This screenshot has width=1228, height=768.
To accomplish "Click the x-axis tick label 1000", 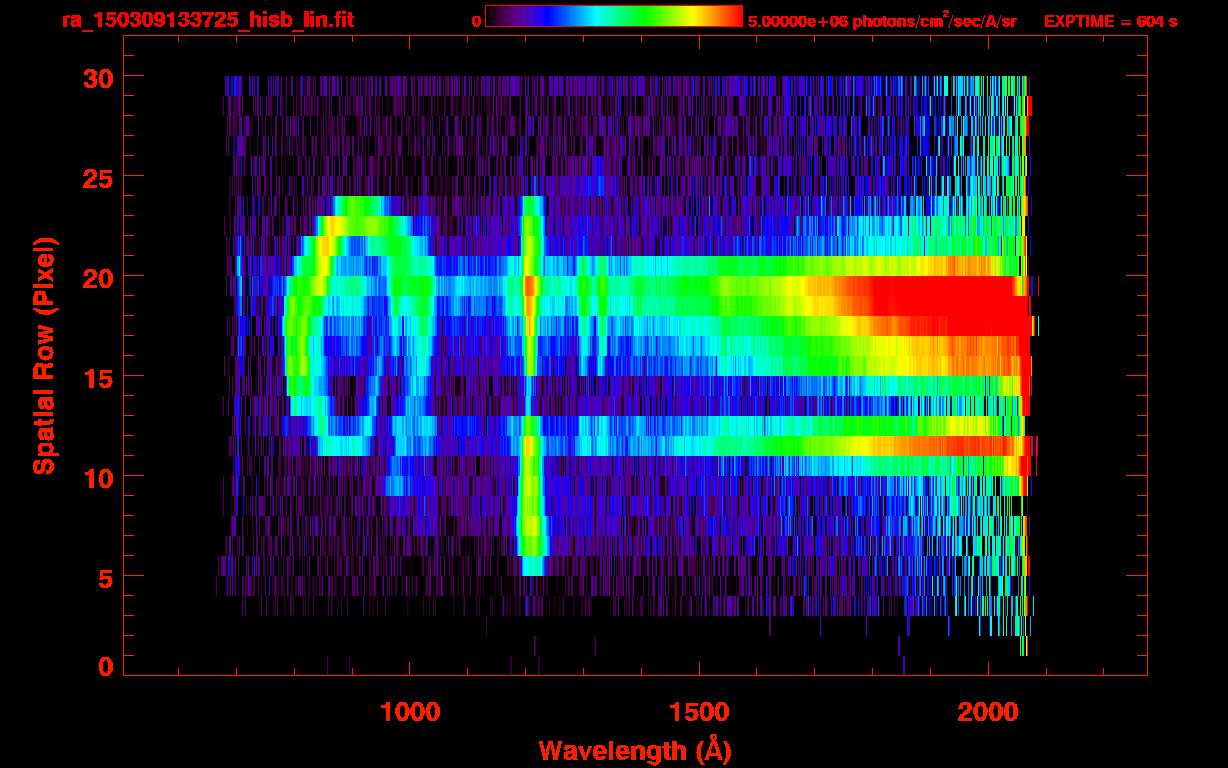I will click(x=410, y=712).
